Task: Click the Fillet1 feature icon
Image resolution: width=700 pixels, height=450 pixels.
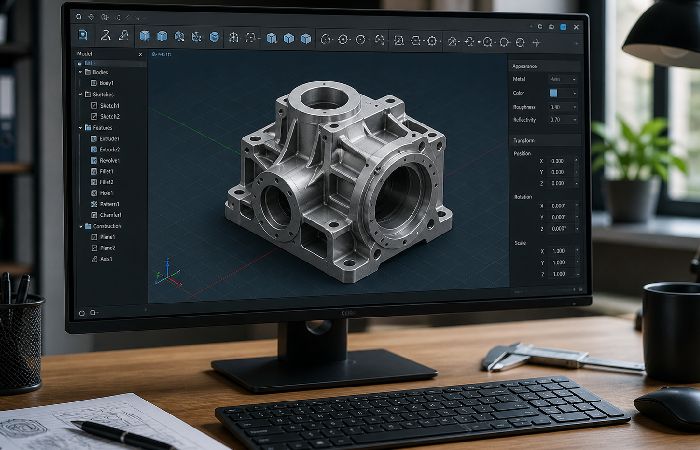Action: click(x=94, y=171)
